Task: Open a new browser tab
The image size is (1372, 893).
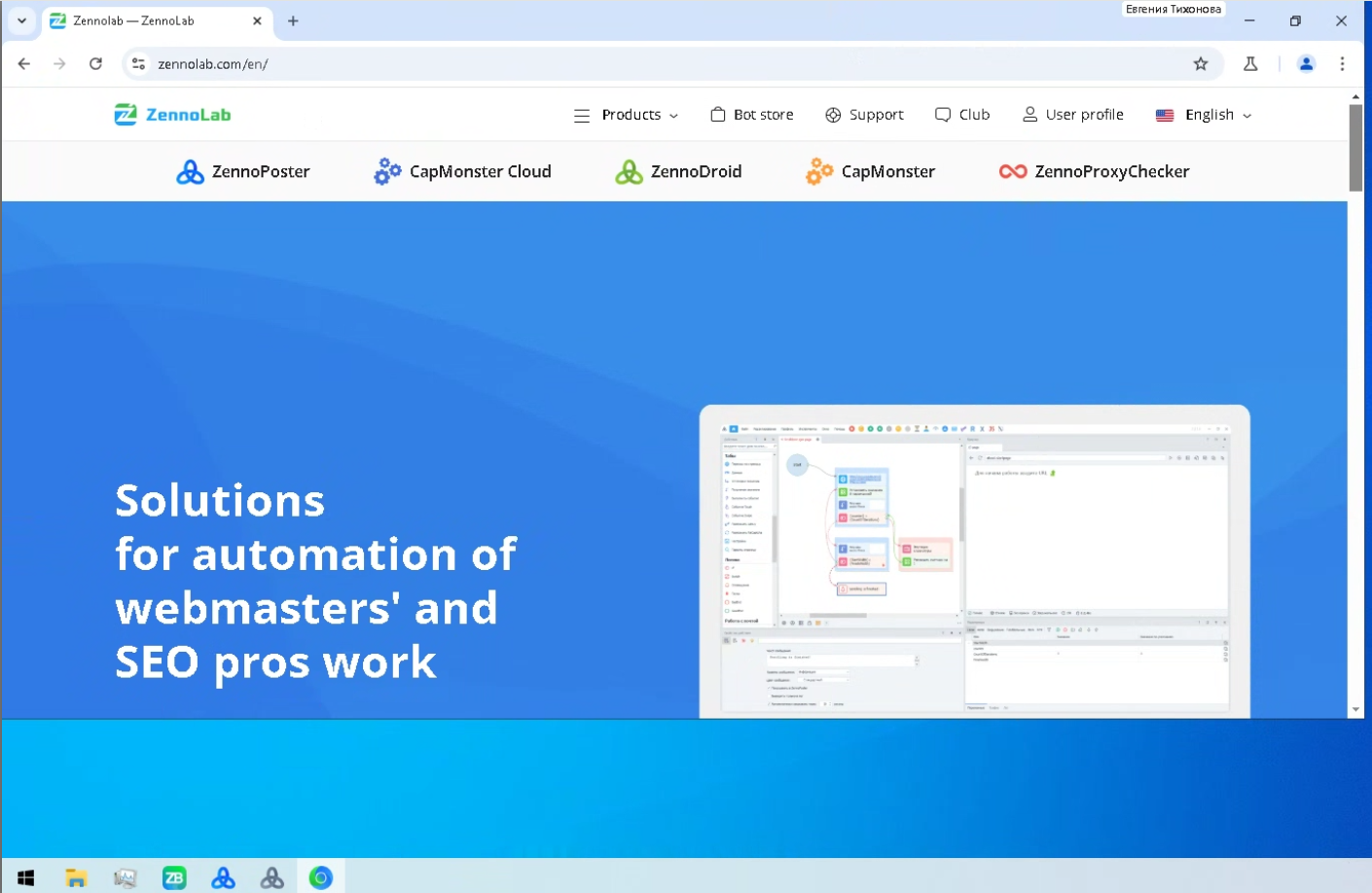Action: point(293,20)
